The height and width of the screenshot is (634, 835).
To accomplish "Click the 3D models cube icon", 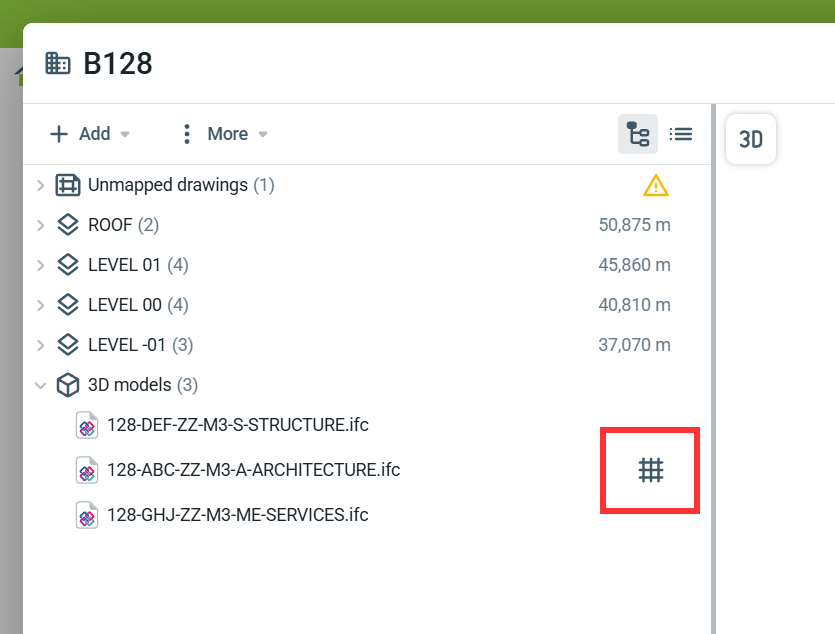I will pos(67,385).
